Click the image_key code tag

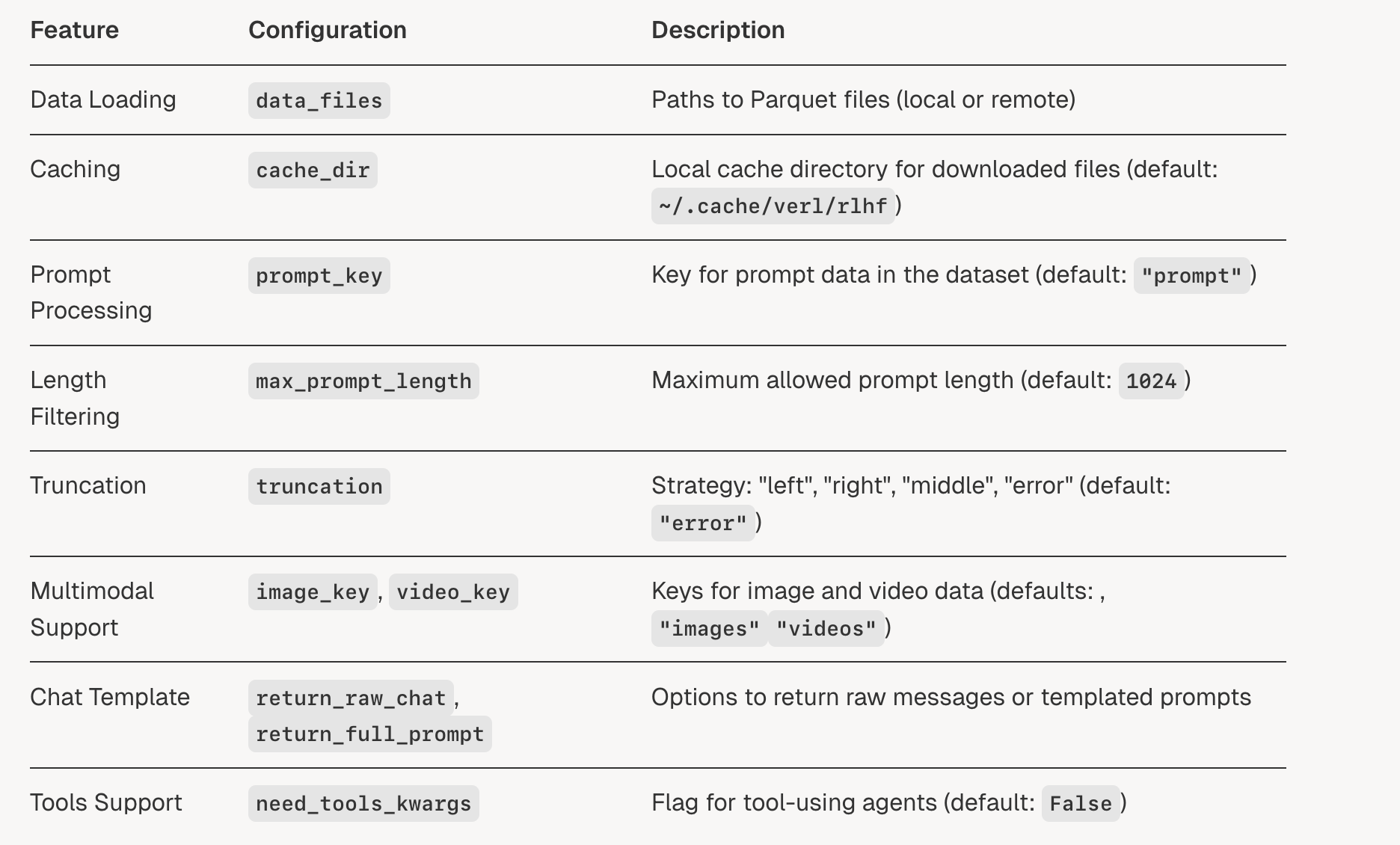[313, 591]
